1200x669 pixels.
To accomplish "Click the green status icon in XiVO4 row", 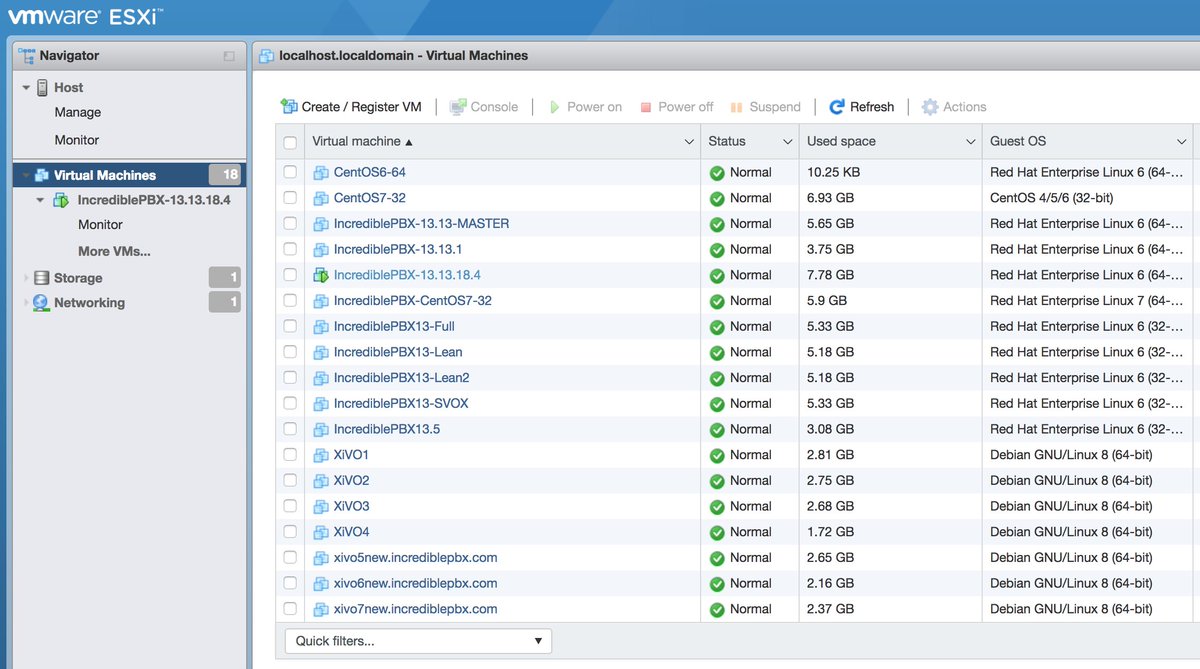I will tap(717, 532).
